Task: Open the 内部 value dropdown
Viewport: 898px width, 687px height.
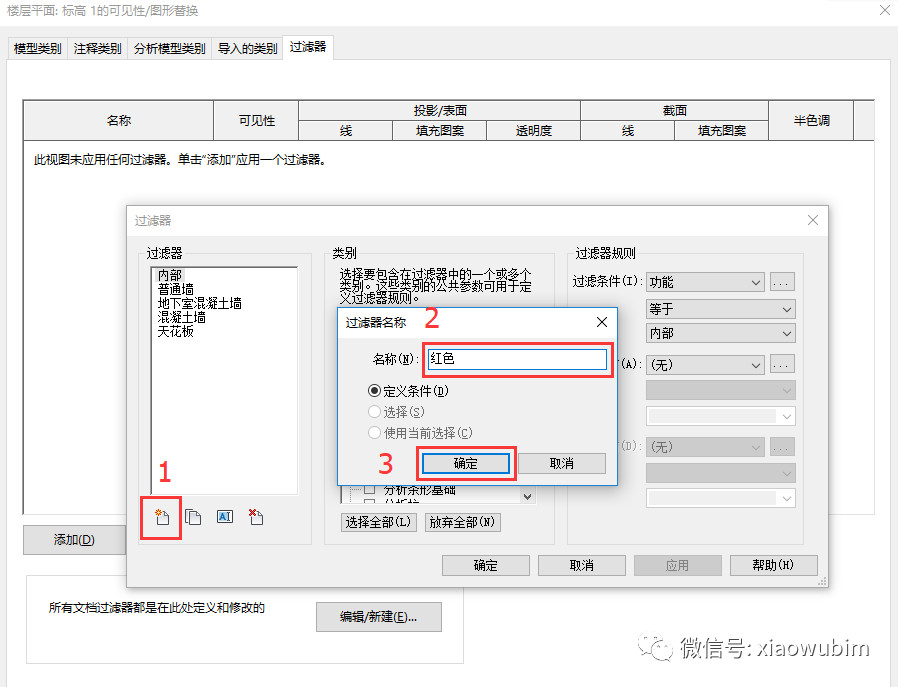Action: tap(720, 333)
